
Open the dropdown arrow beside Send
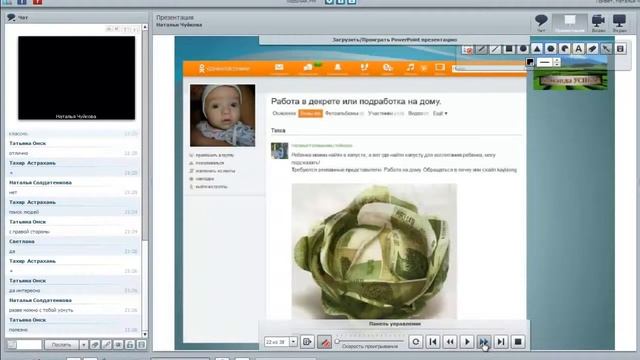point(83,345)
